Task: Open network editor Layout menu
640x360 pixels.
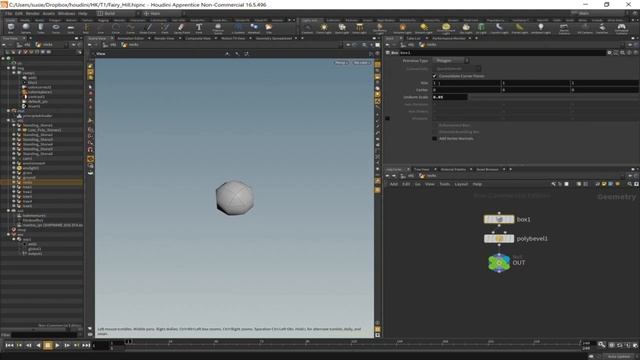Action: (461, 184)
